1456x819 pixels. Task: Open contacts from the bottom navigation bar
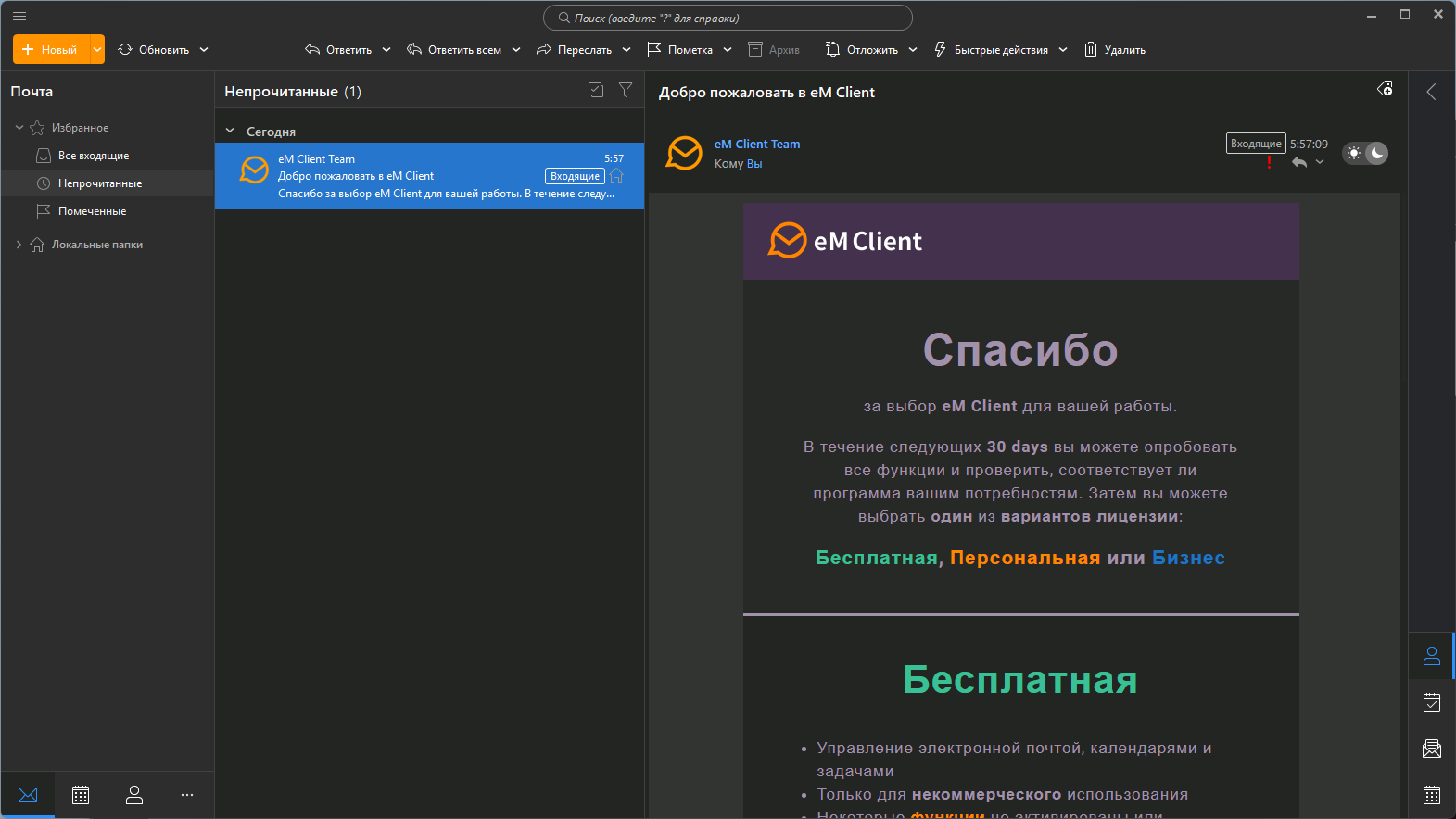[134, 795]
